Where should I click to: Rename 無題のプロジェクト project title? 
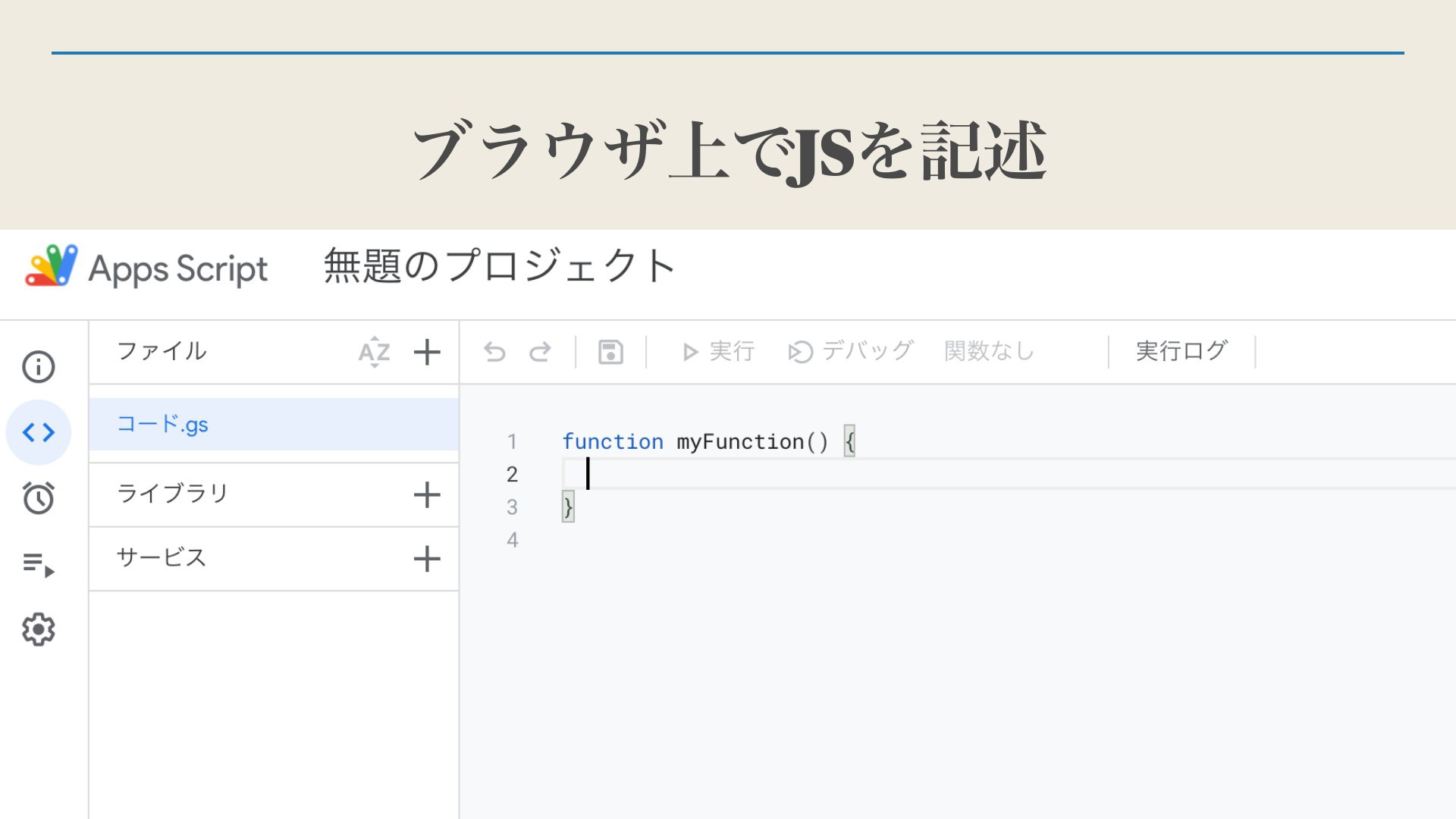[499, 266]
